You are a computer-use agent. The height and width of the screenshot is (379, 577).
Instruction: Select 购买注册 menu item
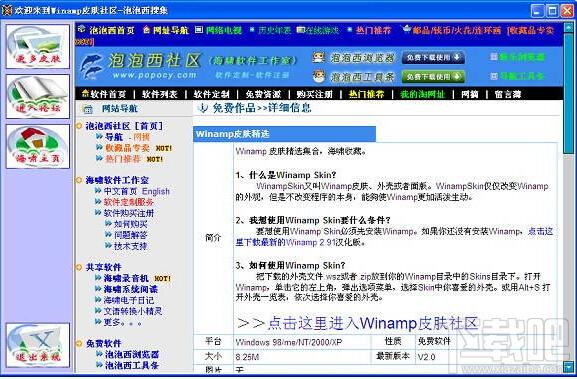tap(314, 94)
